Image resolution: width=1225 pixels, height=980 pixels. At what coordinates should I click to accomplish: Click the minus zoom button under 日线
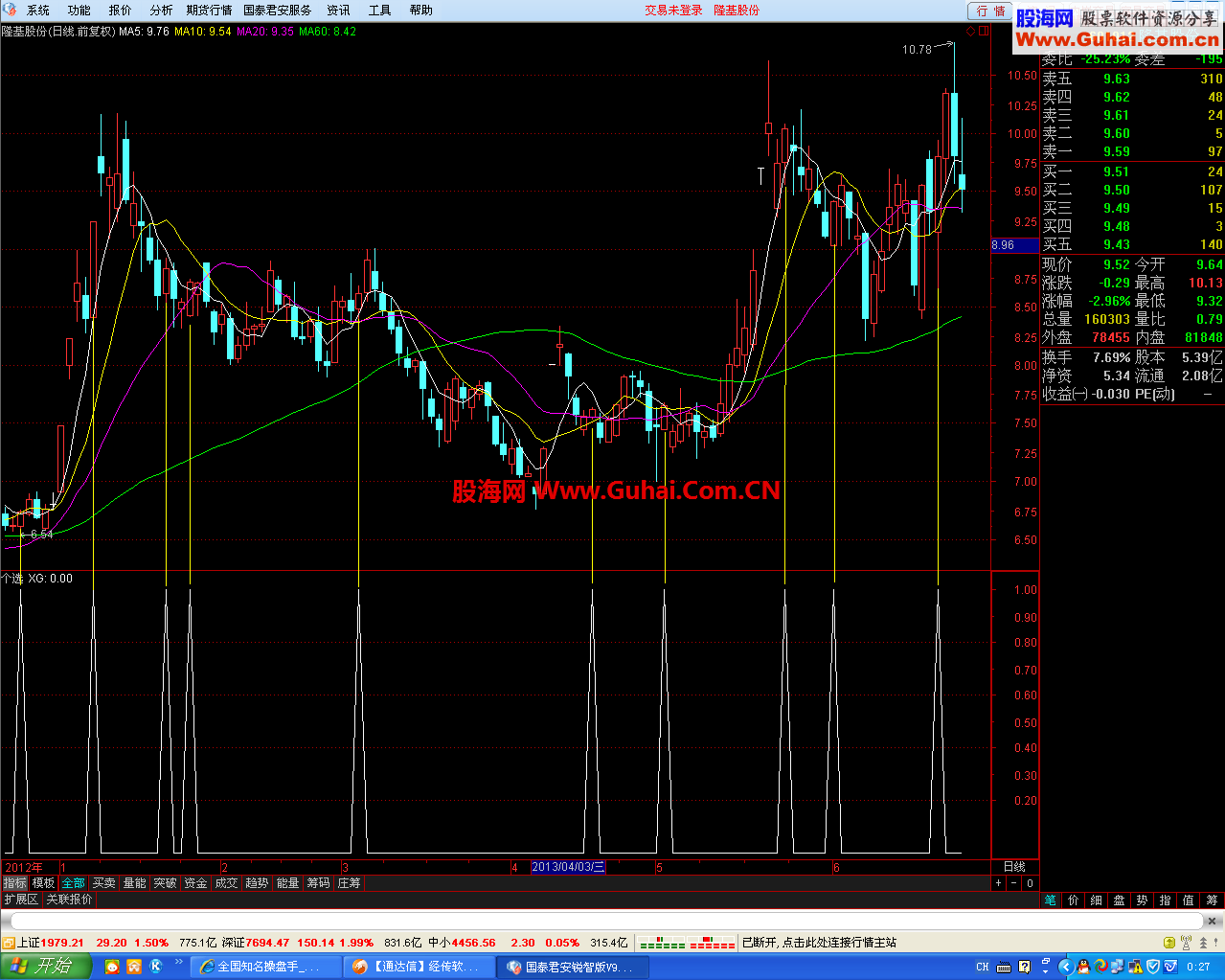coord(1014,882)
